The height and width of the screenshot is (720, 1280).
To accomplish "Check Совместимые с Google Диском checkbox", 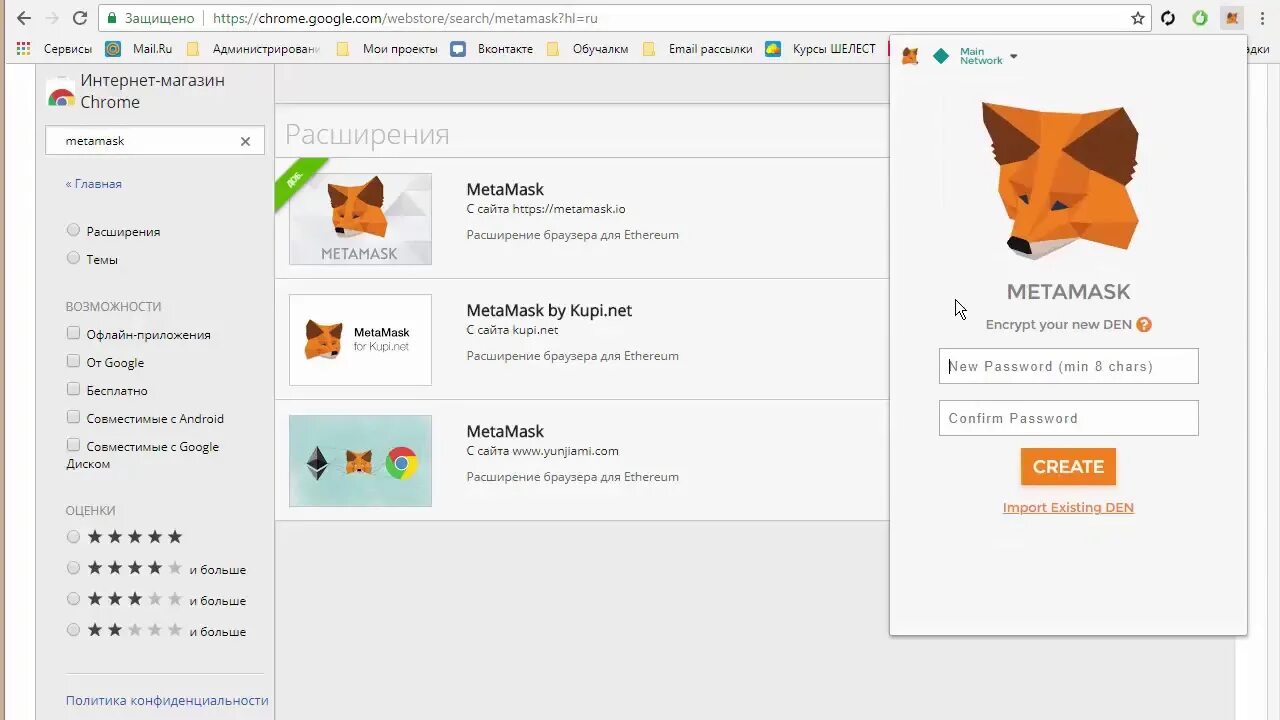I will (73, 445).
